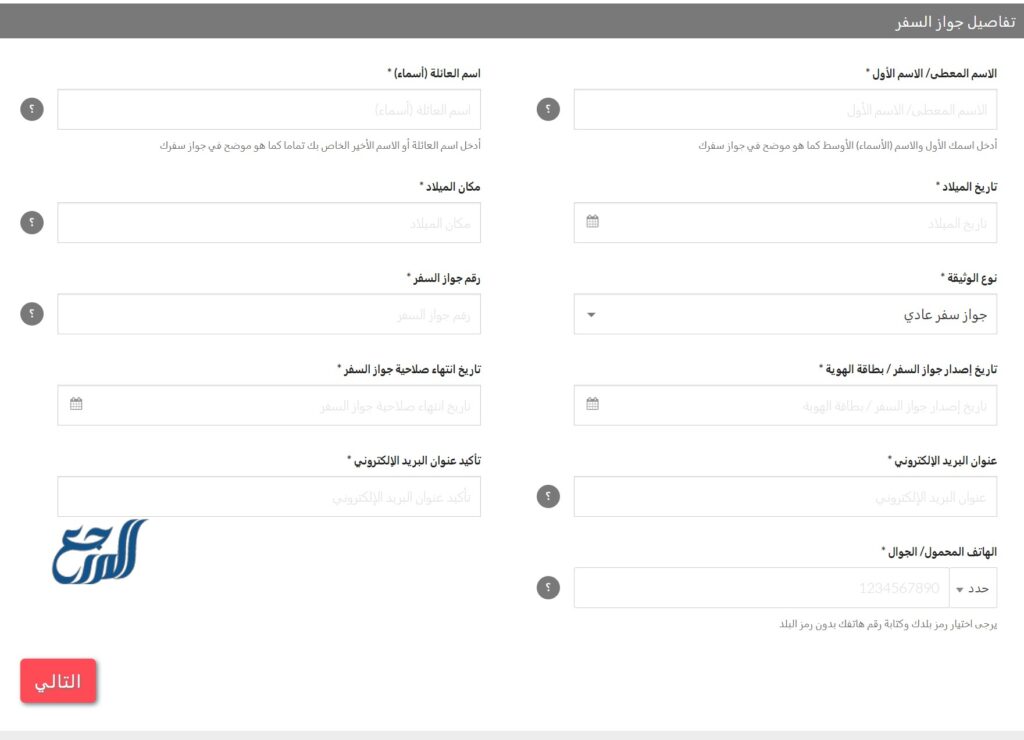This screenshot has width=1024, height=740.
Task: Click the passport number input field
Action: 270,313
